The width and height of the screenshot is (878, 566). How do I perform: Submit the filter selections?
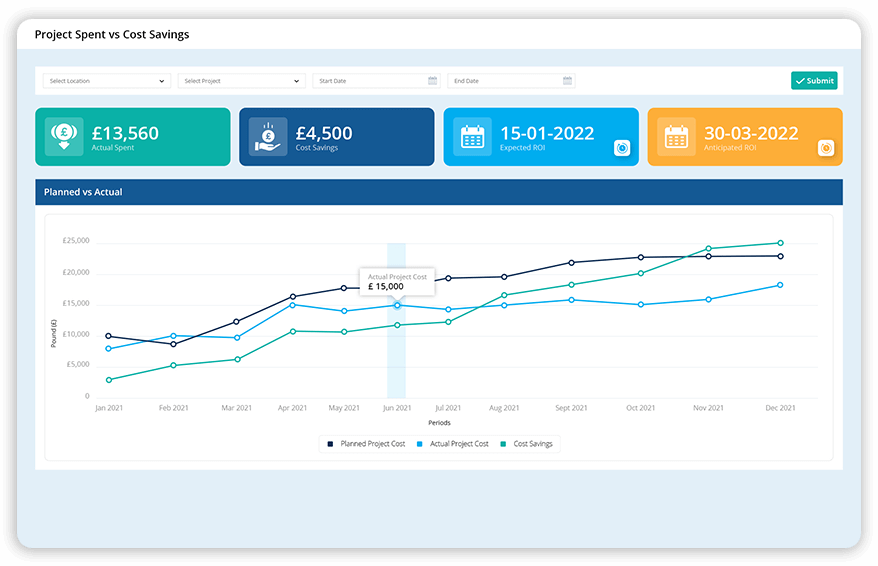(814, 81)
